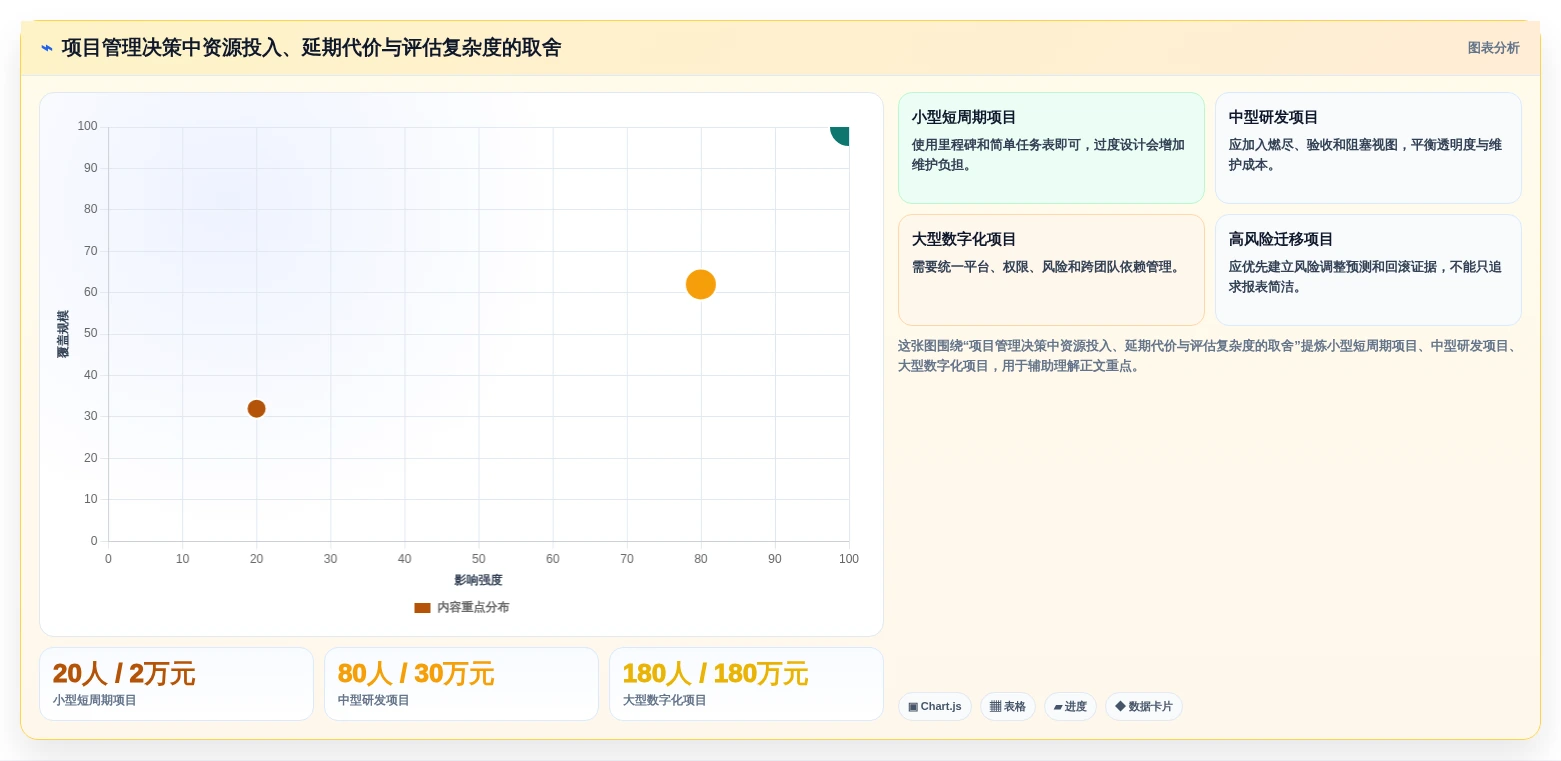The image size is (1561, 761).
Task: Open the 小型短周期项目 info card
Action: [1051, 148]
